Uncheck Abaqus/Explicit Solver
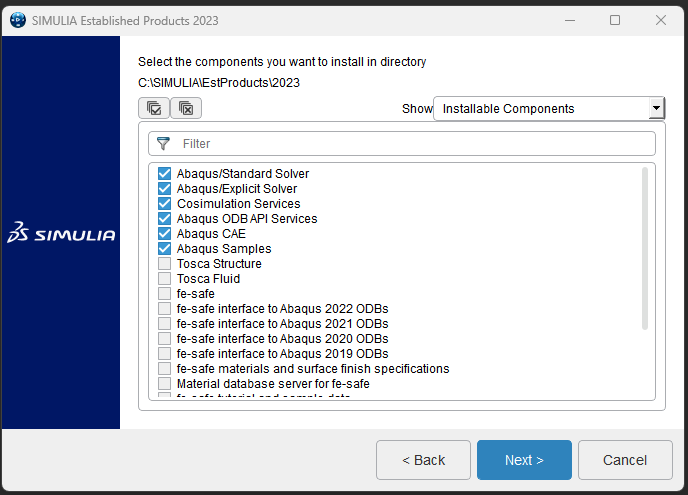The width and height of the screenshot is (688, 495). [x=165, y=188]
